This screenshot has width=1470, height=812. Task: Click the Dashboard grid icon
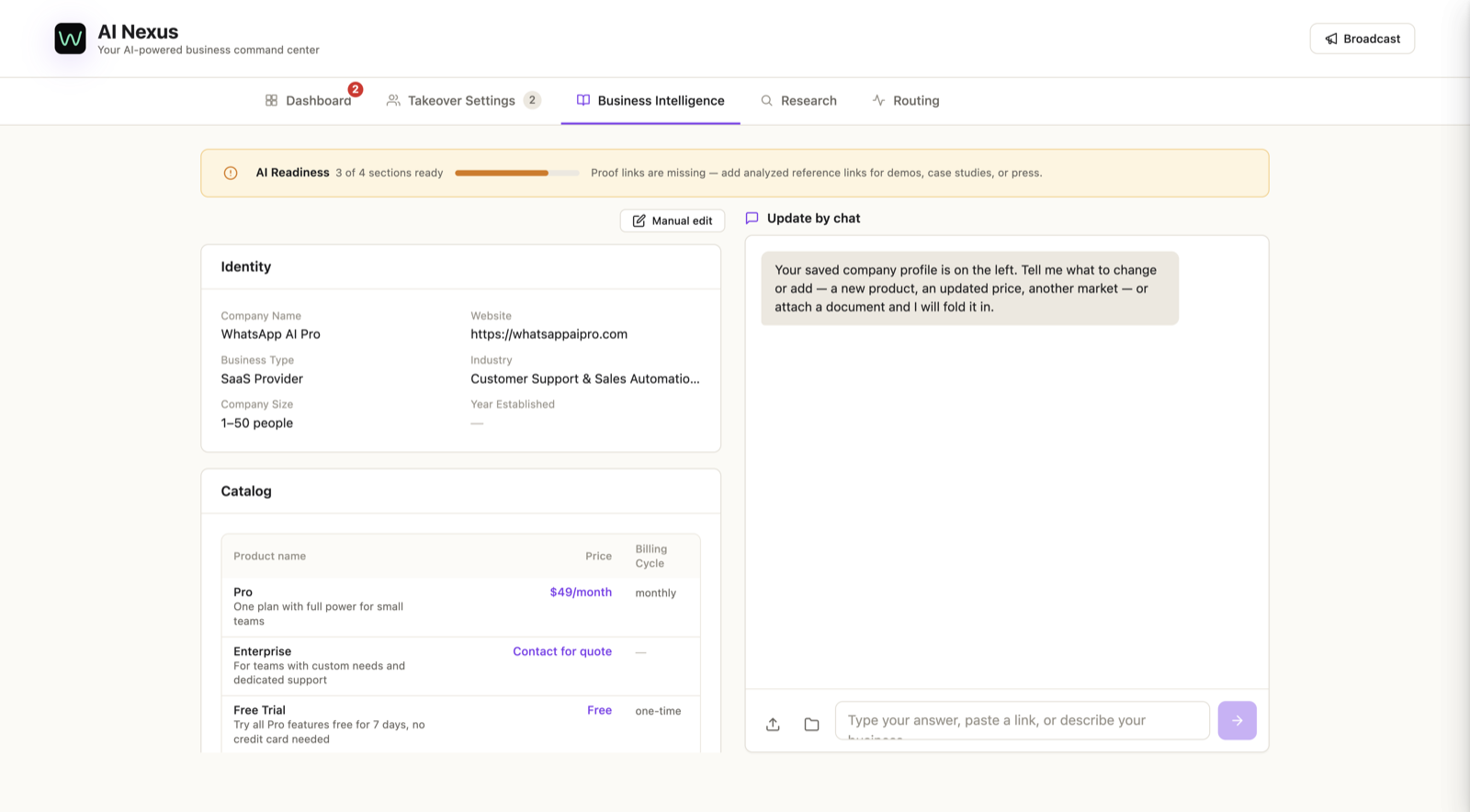tap(271, 101)
